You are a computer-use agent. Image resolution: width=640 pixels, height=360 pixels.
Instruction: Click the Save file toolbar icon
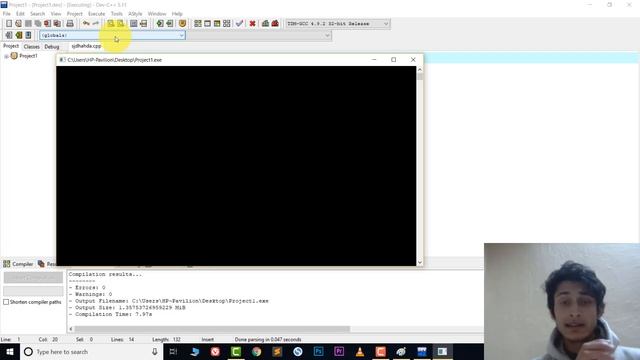28,24
